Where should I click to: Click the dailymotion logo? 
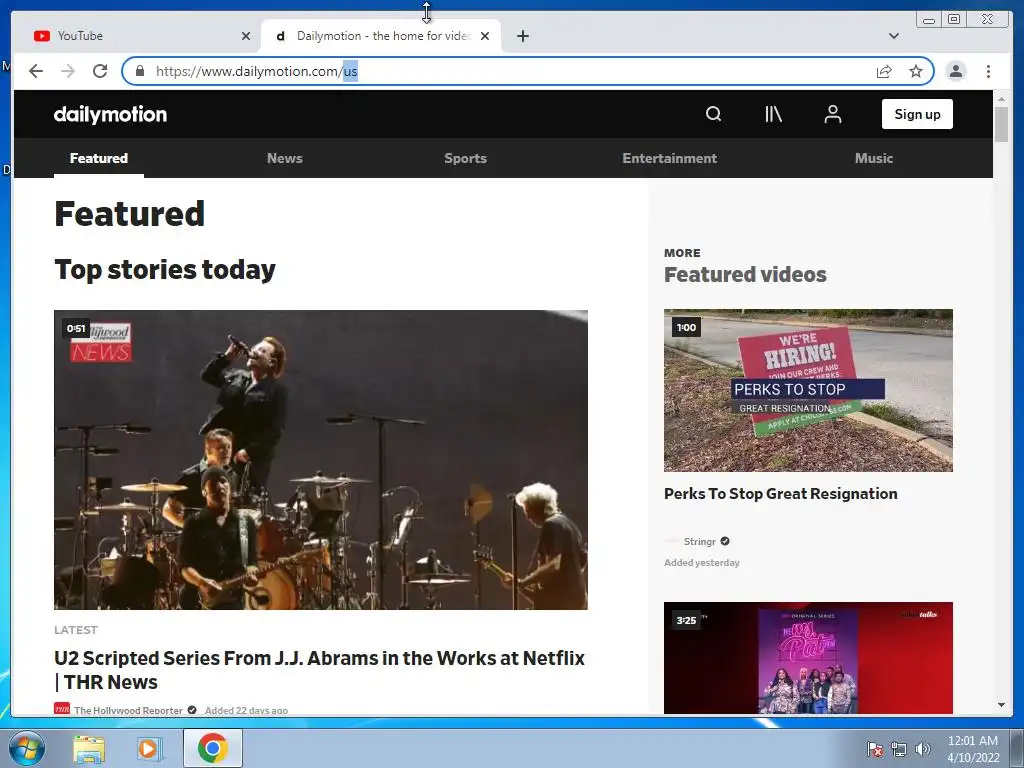110,114
